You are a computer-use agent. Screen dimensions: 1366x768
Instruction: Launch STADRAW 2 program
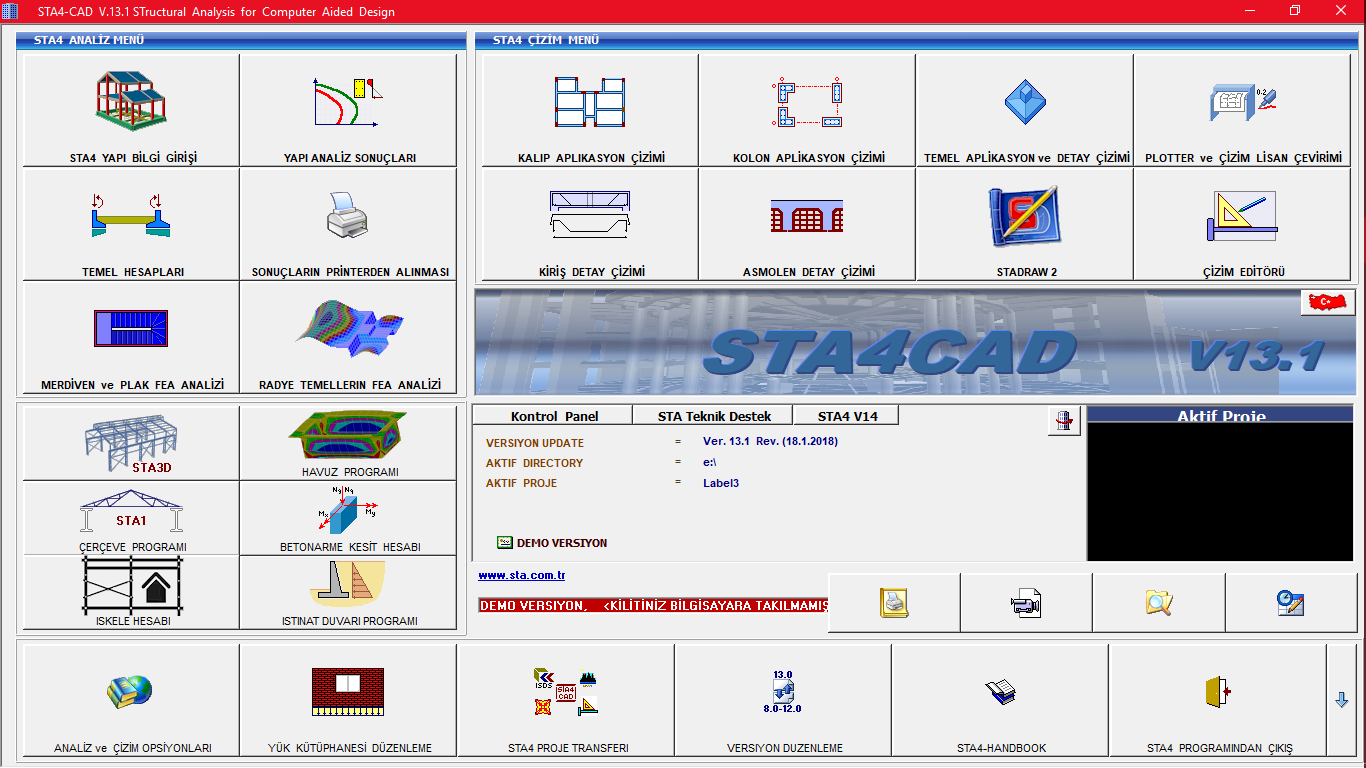pyautogui.click(x=1025, y=224)
